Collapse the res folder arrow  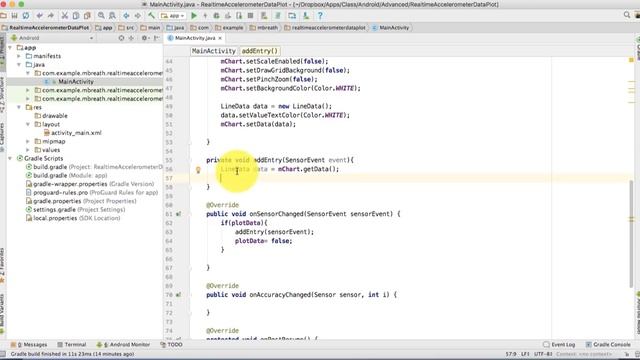click(x=19, y=107)
